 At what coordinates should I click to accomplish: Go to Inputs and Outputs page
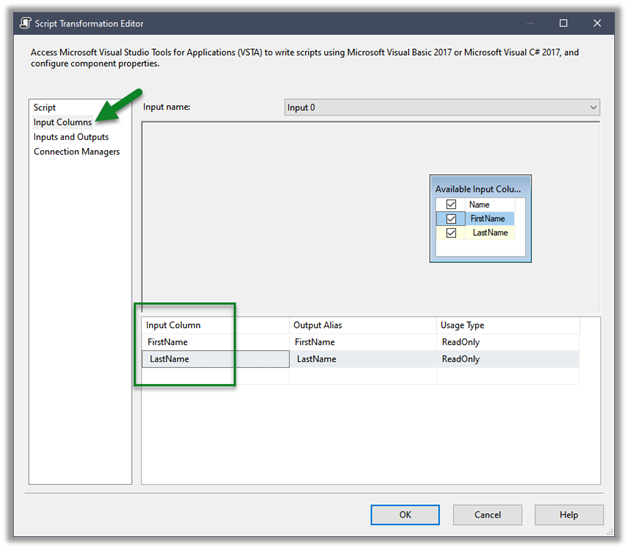point(71,137)
